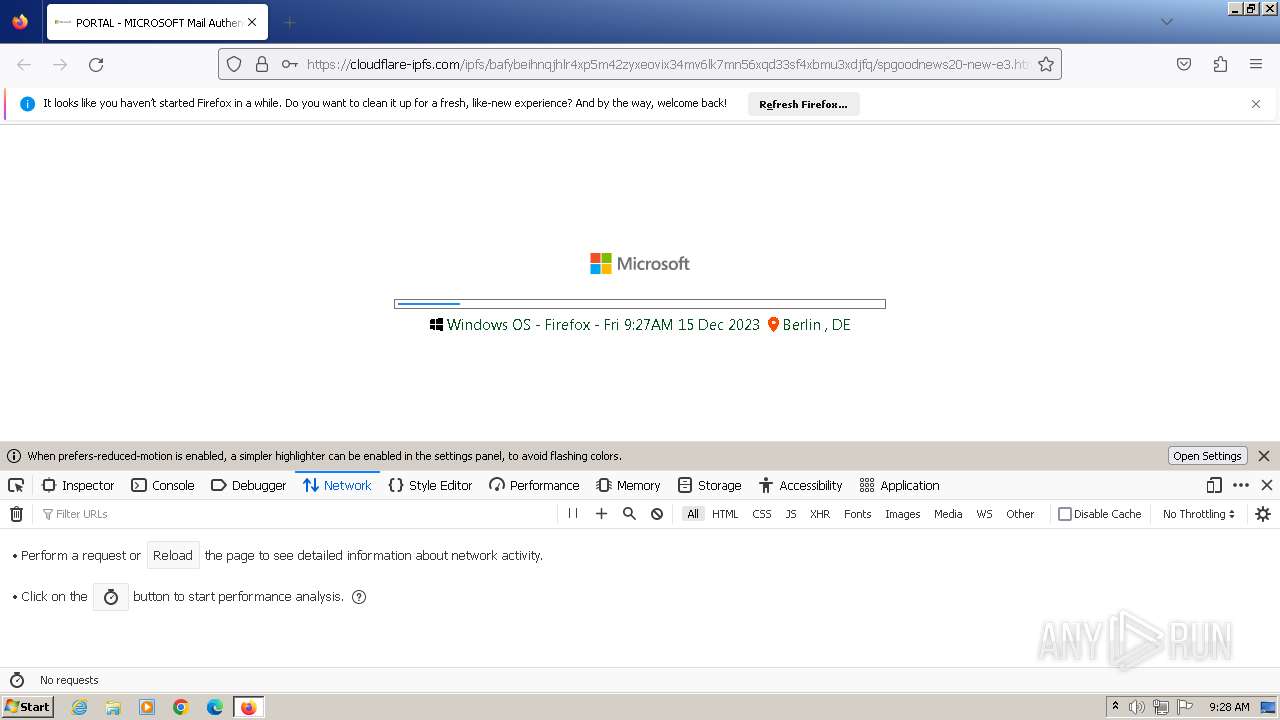Image resolution: width=1280 pixels, height=720 pixels.
Task: Open the No Throttling dropdown
Action: pyautogui.click(x=1198, y=514)
